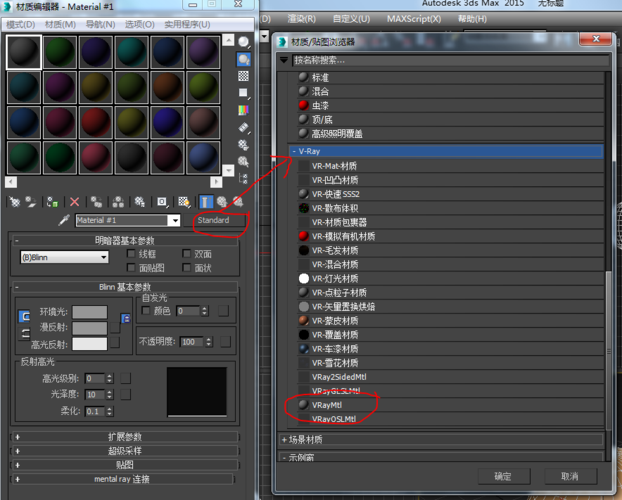The height and width of the screenshot is (500, 622).
Task: Click the make material copy icon
Action: (96, 202)
